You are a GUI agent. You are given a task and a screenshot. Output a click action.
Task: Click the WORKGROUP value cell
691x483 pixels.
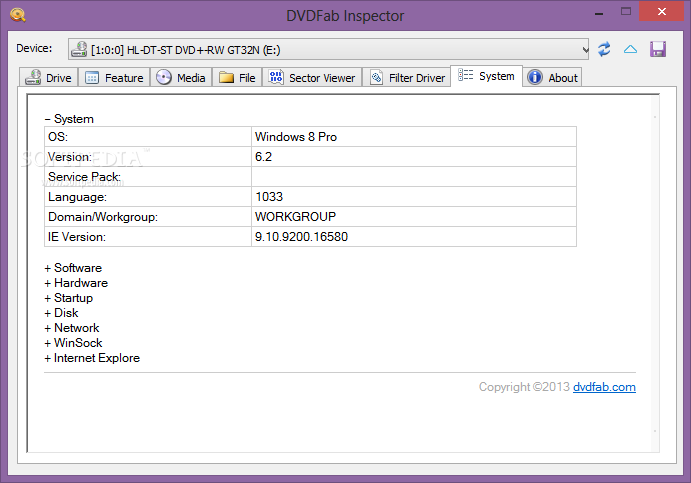point(413,217)
